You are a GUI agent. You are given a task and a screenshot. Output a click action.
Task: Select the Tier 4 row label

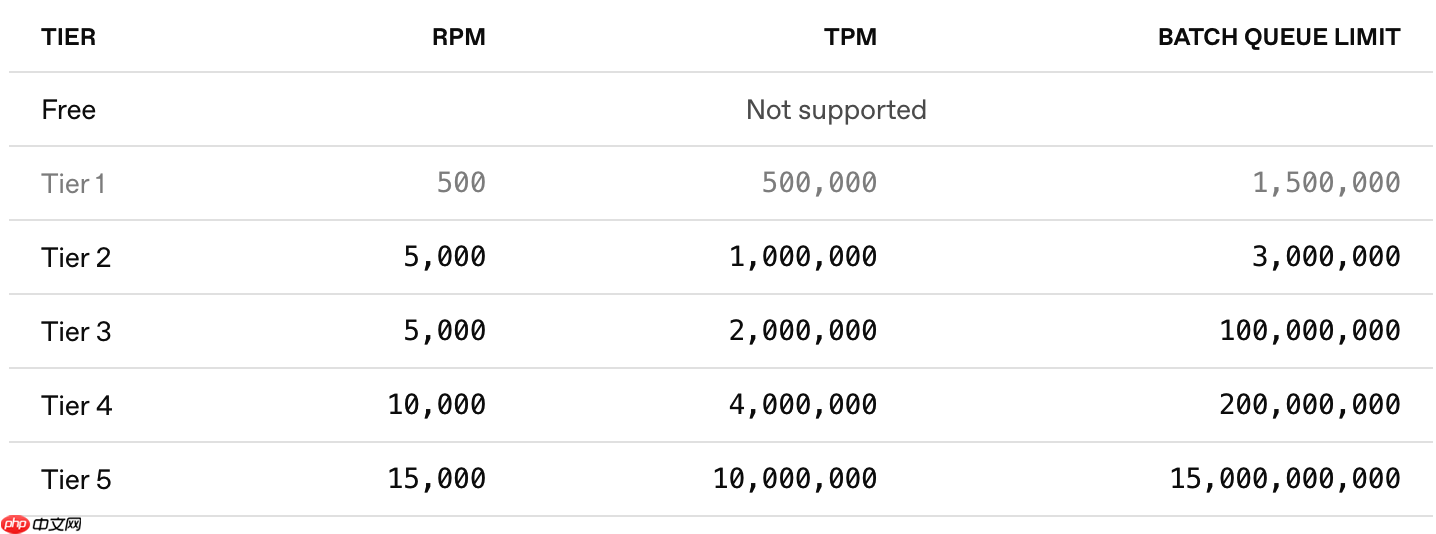point(77,406)
